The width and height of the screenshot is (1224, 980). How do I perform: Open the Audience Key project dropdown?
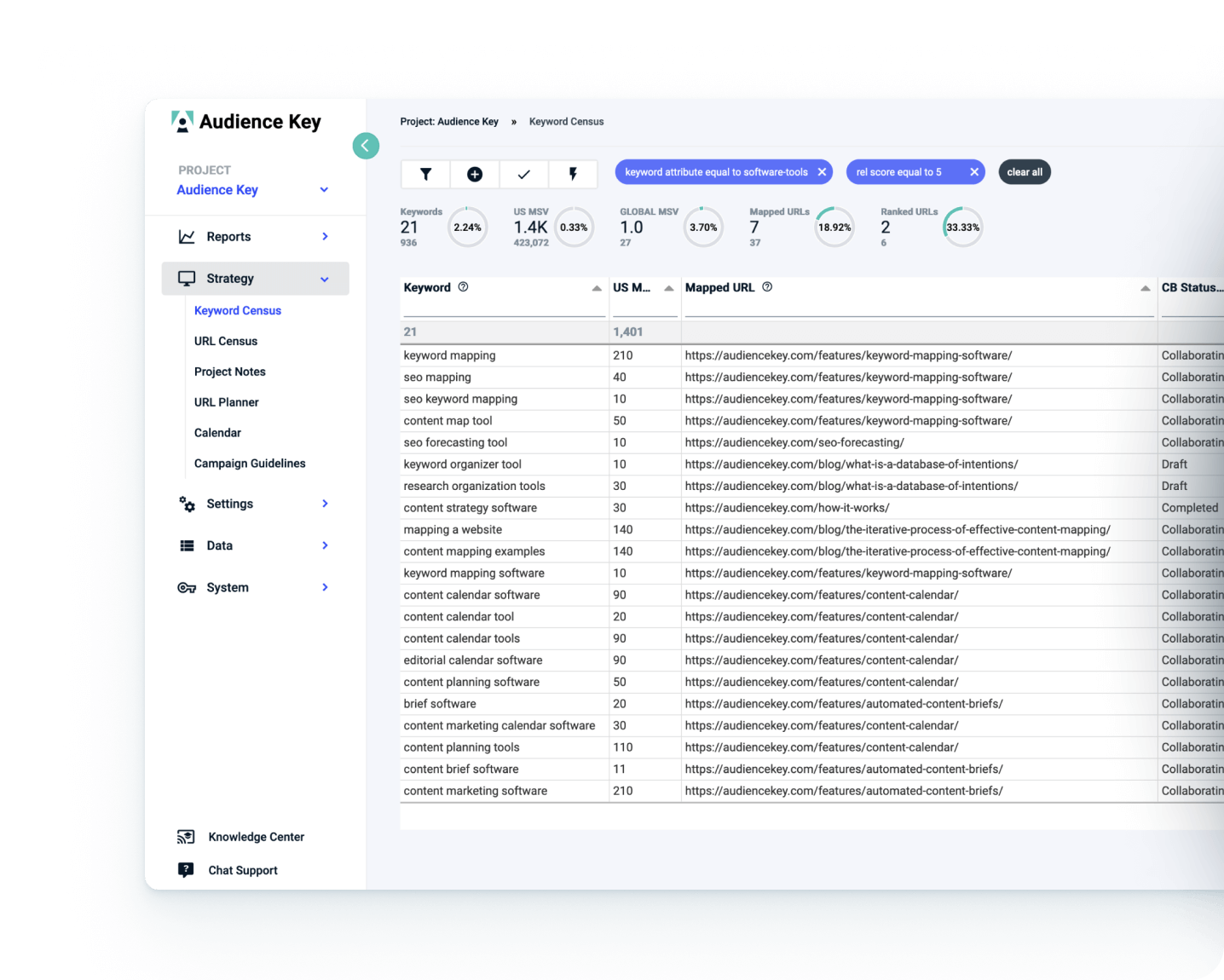click(x=324, y=190)
